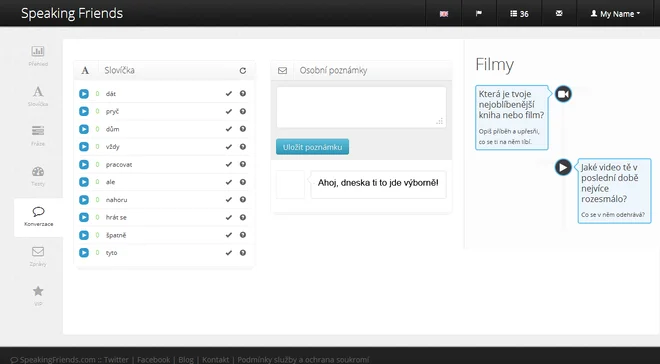Open help icon for word dům

point(243,129)
